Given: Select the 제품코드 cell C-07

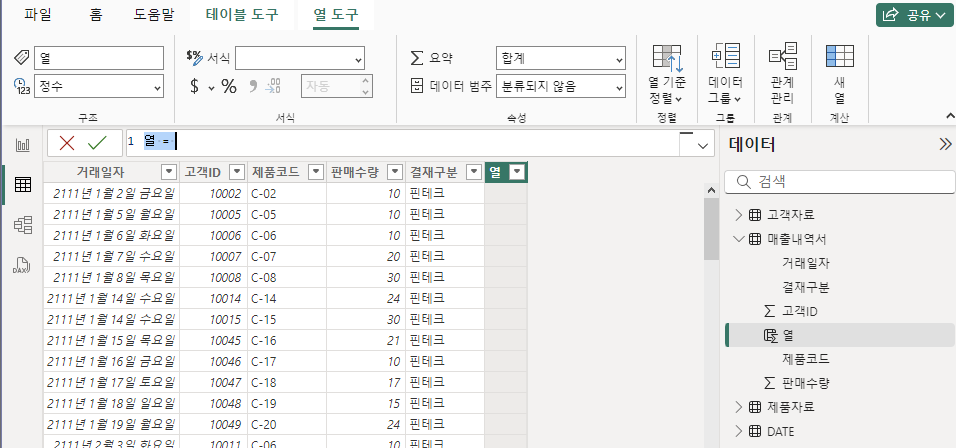Looking at the screenshot, I should [287, 256].
